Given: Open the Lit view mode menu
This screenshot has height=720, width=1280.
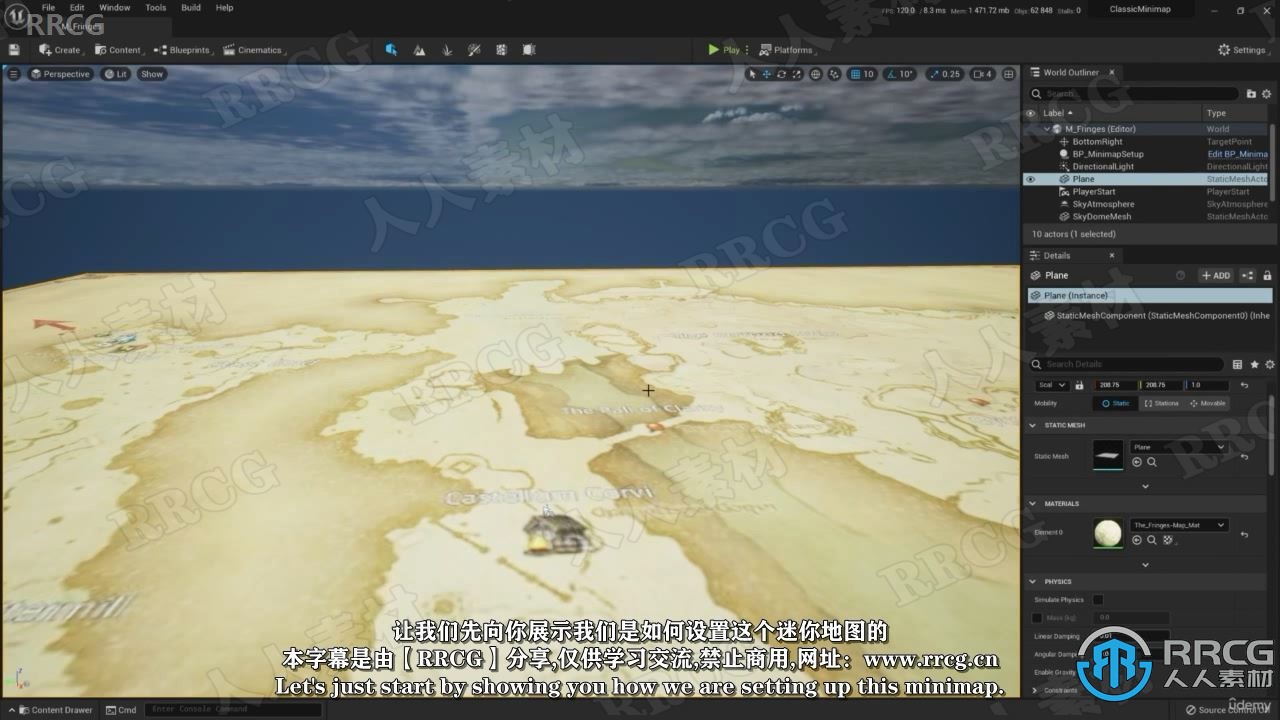Looking at the screenshot, I should tap(116, 74).
